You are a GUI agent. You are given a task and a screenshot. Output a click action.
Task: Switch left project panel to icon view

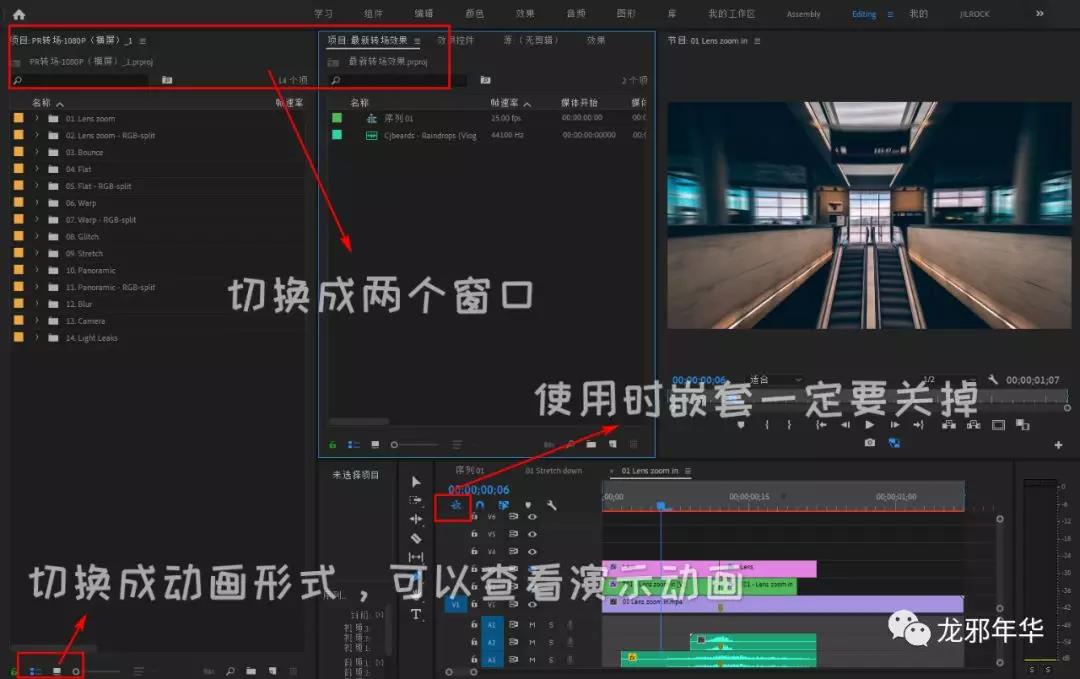coord(57,671)
